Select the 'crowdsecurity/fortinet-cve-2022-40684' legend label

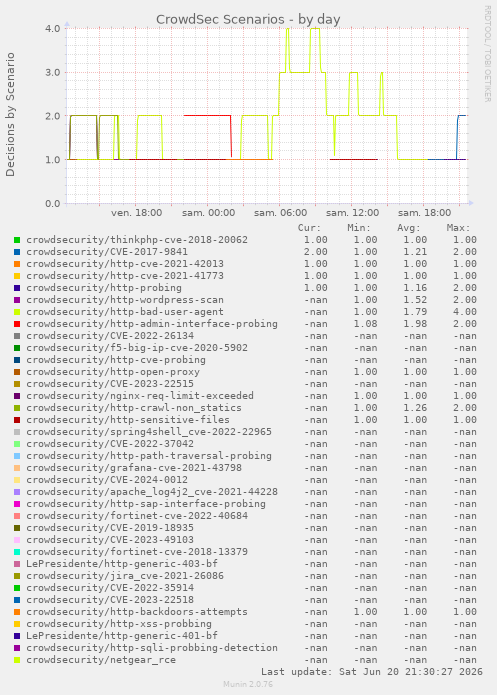(137, 516)
